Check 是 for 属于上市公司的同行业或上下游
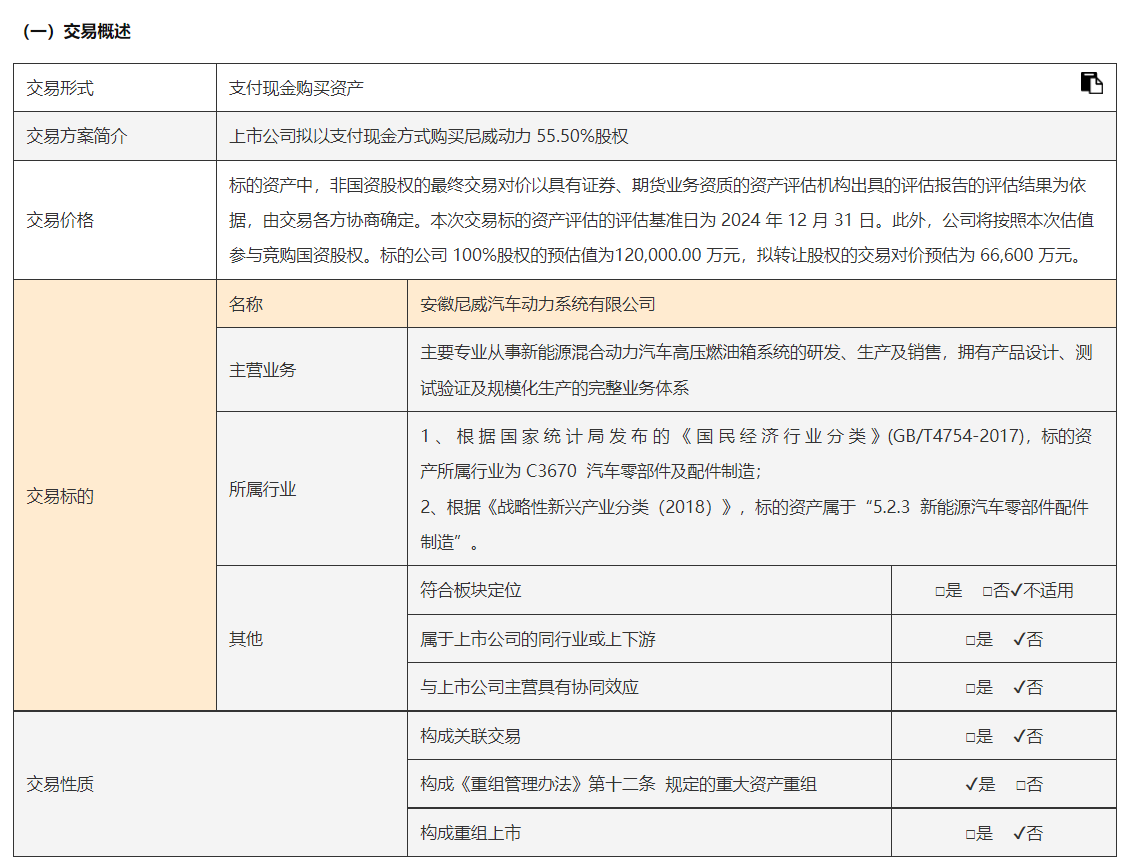Image resolution: width=1125 pixels, height=864 pixels. click(970, 640)
